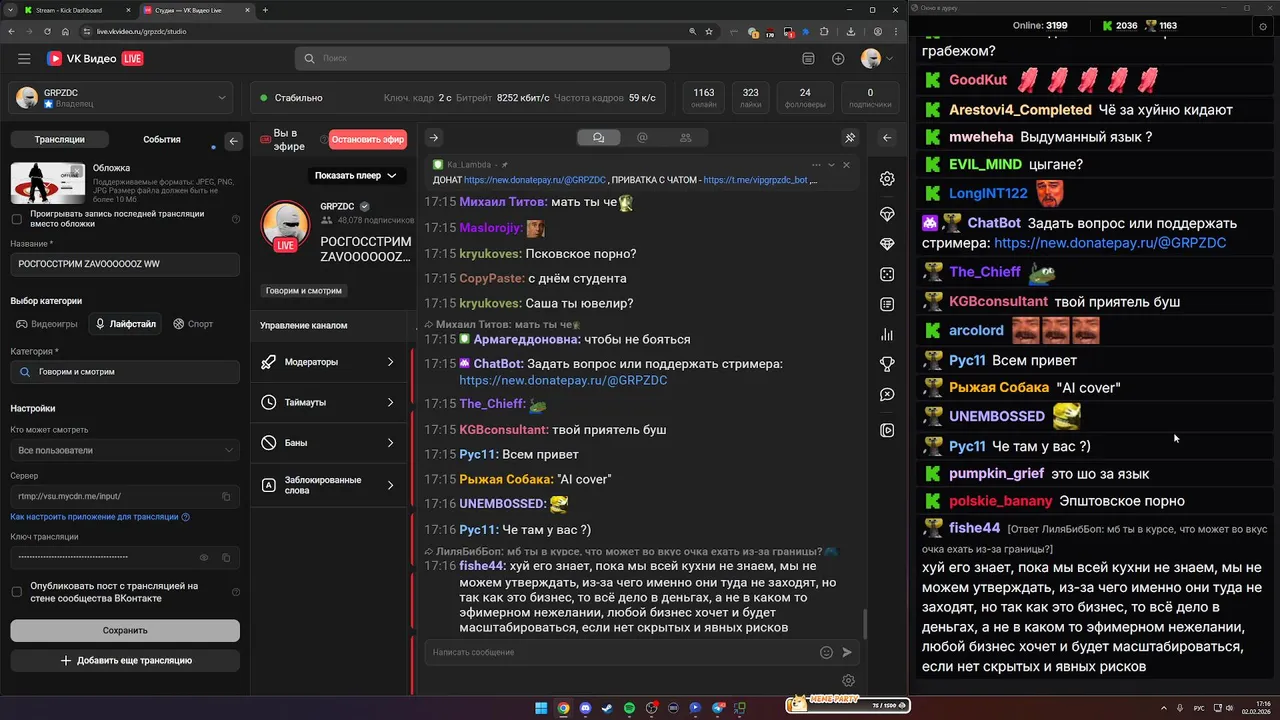Click the gem icon in right sidebar
Viewport: 1280px width, 720px height.
[887, 244]
